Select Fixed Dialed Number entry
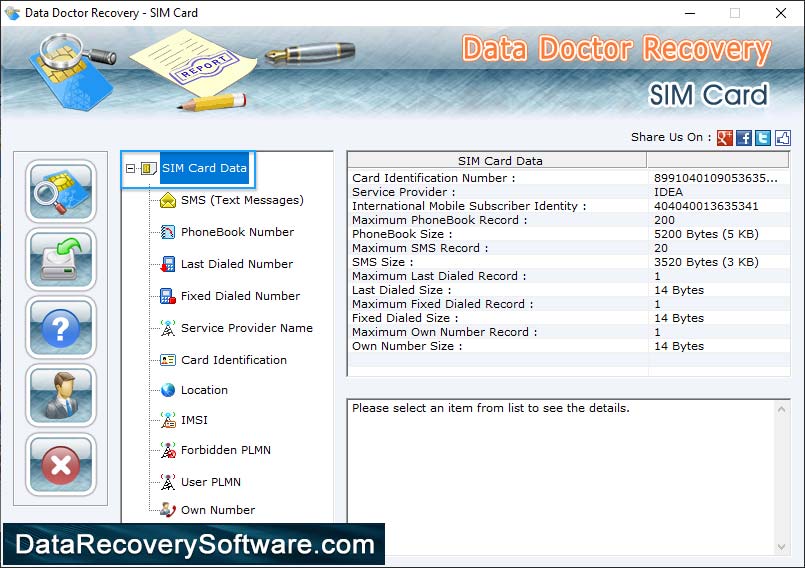The height and width of the screenshot is (568, 805). coord(240,296)
